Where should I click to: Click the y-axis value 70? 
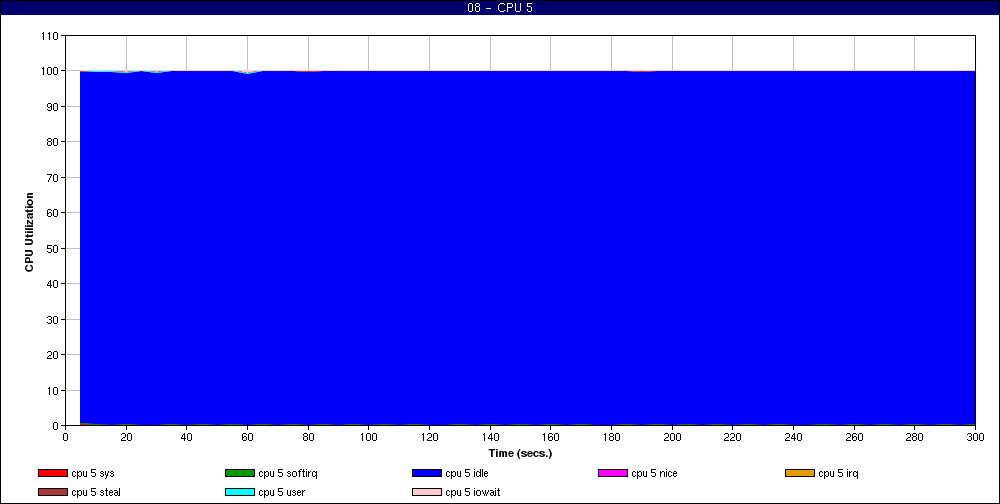coord(52,177)
